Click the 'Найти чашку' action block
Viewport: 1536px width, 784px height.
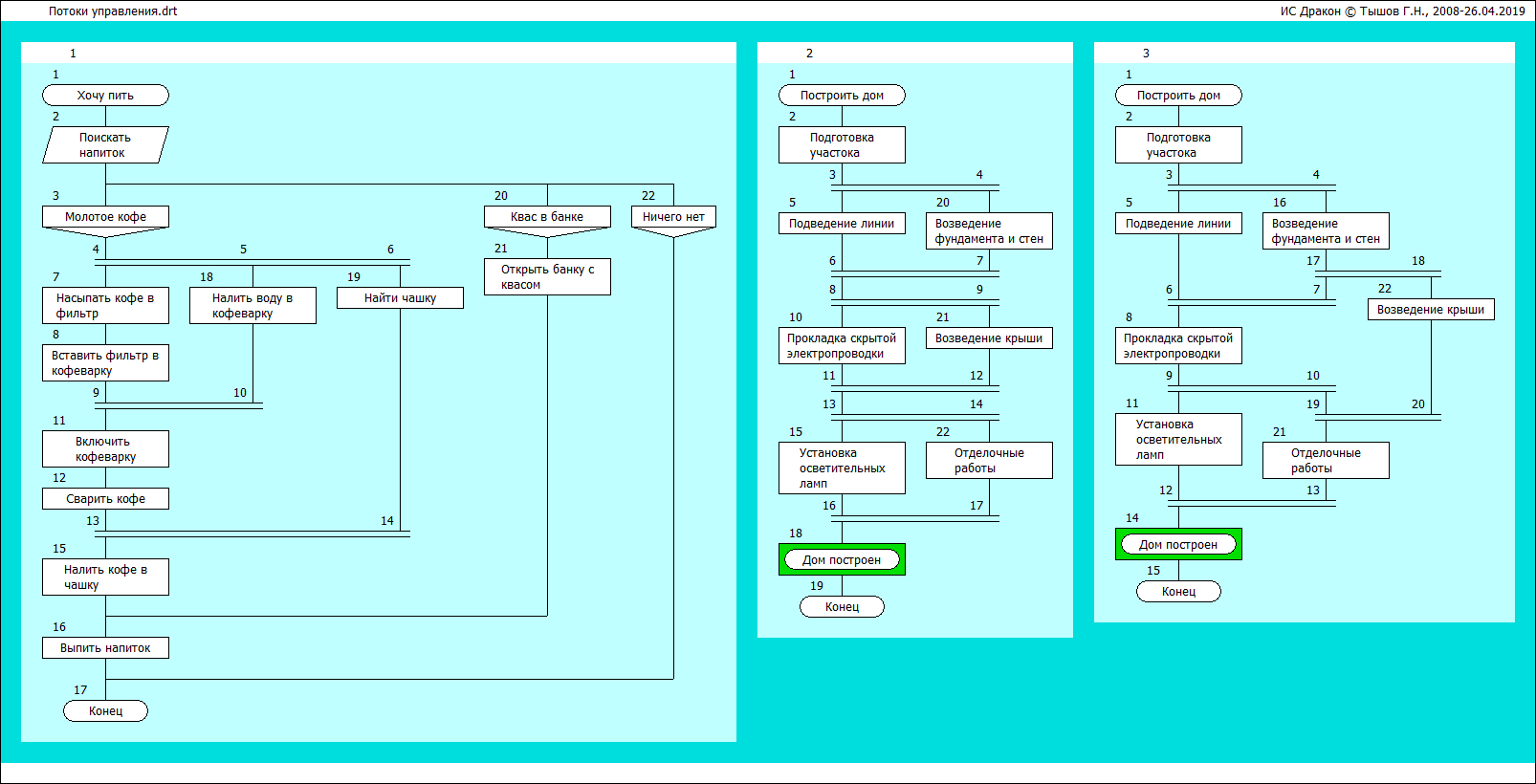[400, 298]
